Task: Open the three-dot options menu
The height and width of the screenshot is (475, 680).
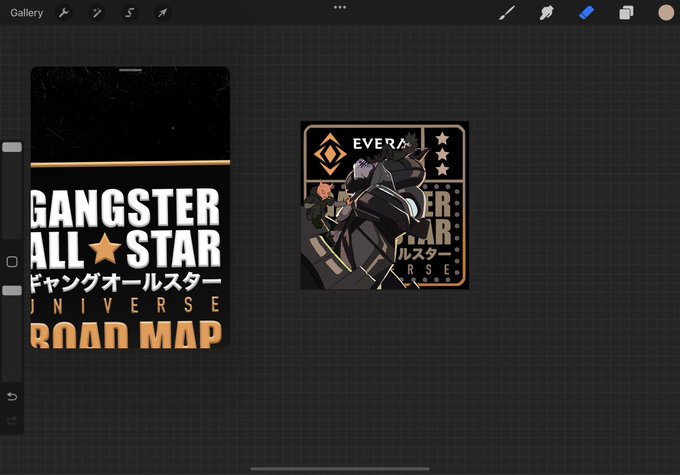Action: click(x=340, y=7)
